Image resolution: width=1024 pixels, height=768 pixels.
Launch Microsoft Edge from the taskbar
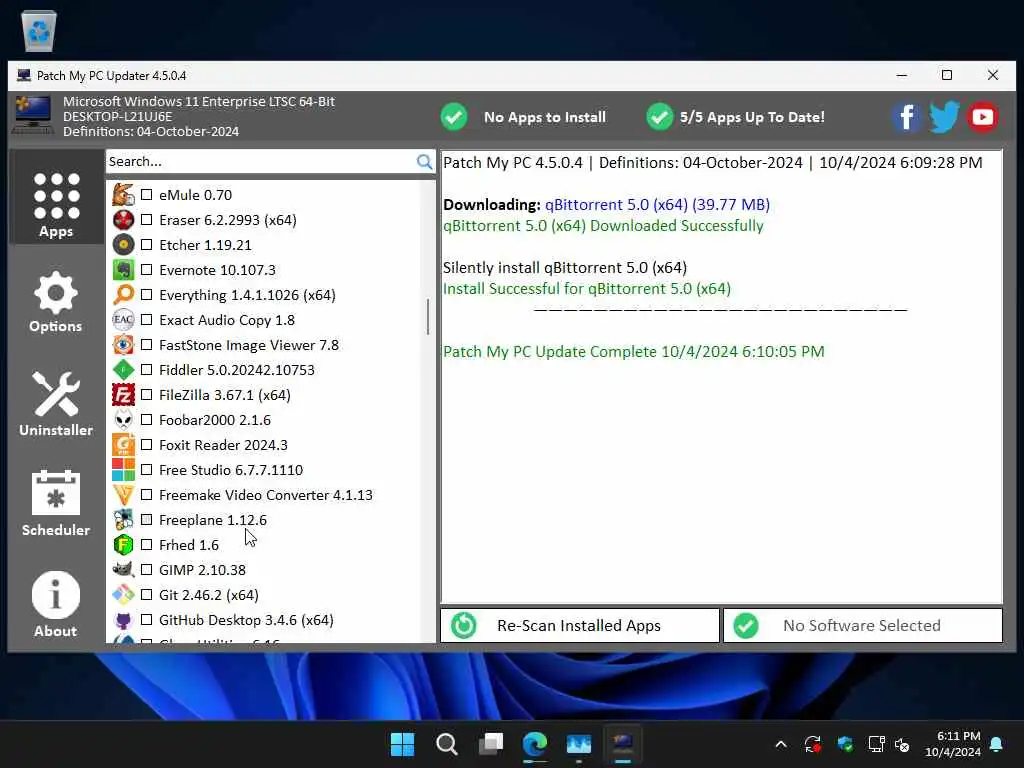(535, 744)
